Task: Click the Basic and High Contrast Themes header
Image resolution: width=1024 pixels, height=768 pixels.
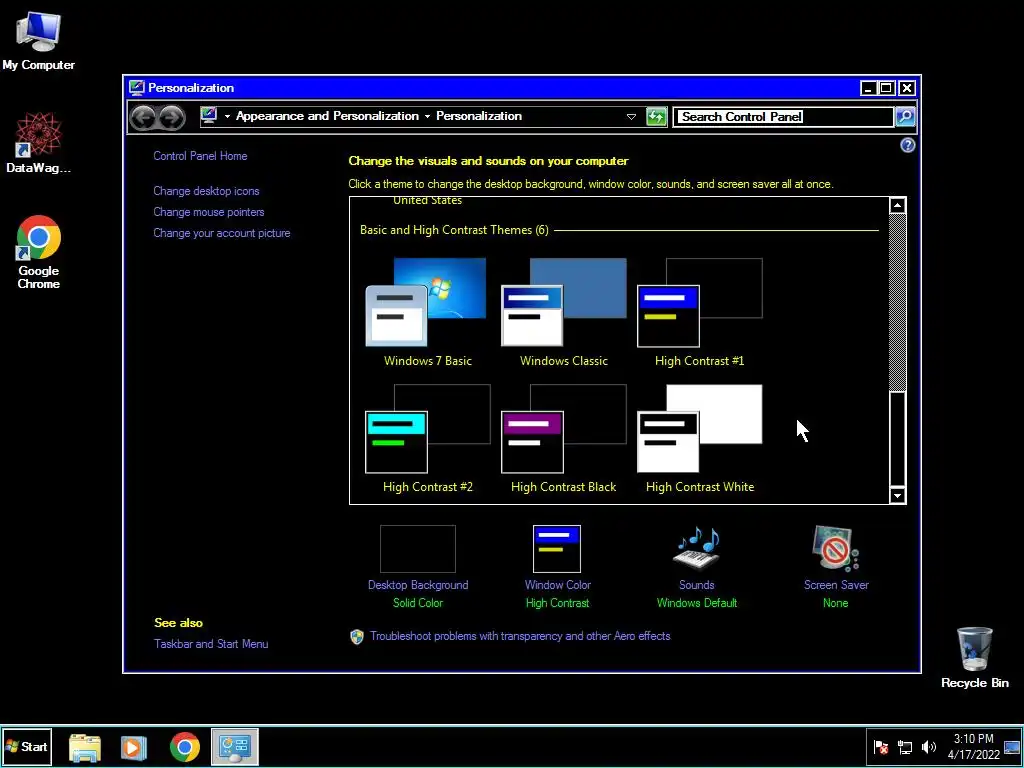Action: point(454,230)
